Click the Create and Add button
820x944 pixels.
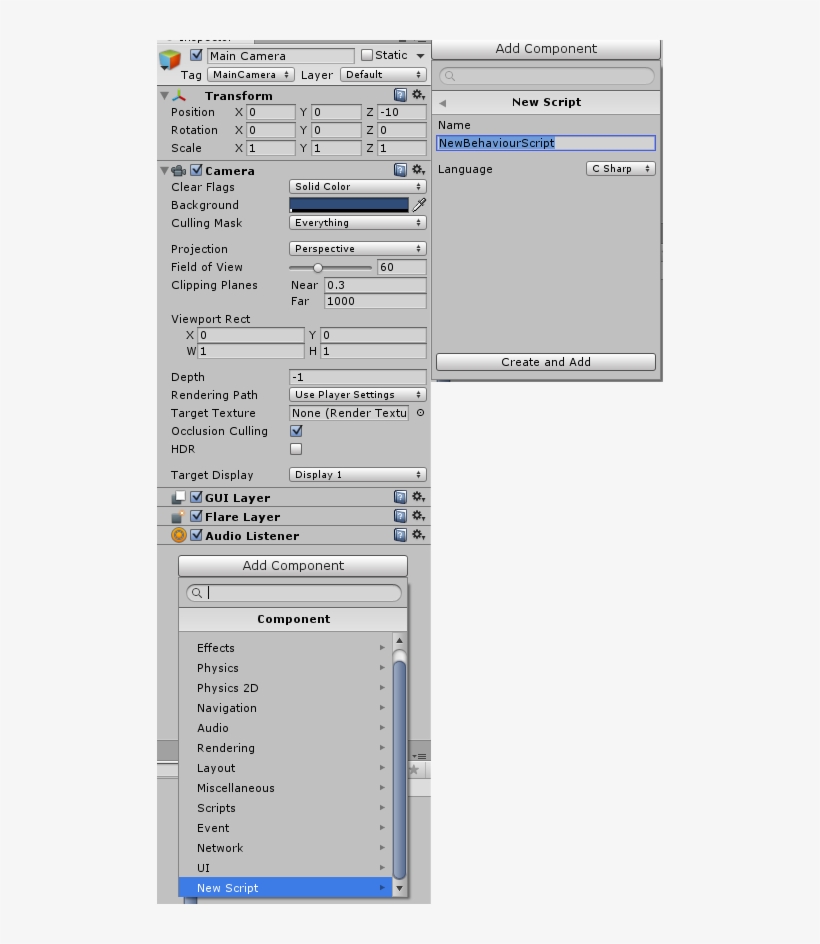coord(546,362)
